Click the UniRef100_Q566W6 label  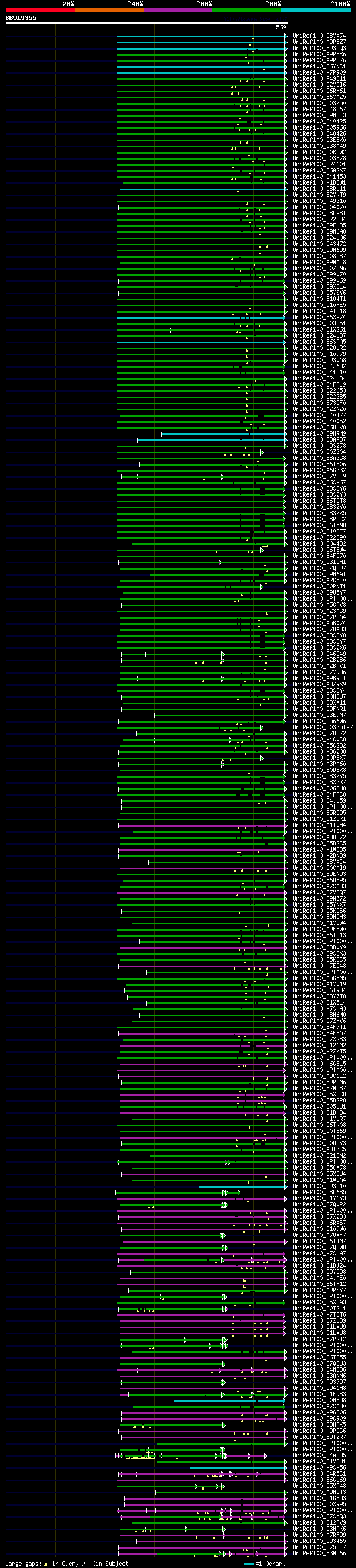click(x=319, y=721)
